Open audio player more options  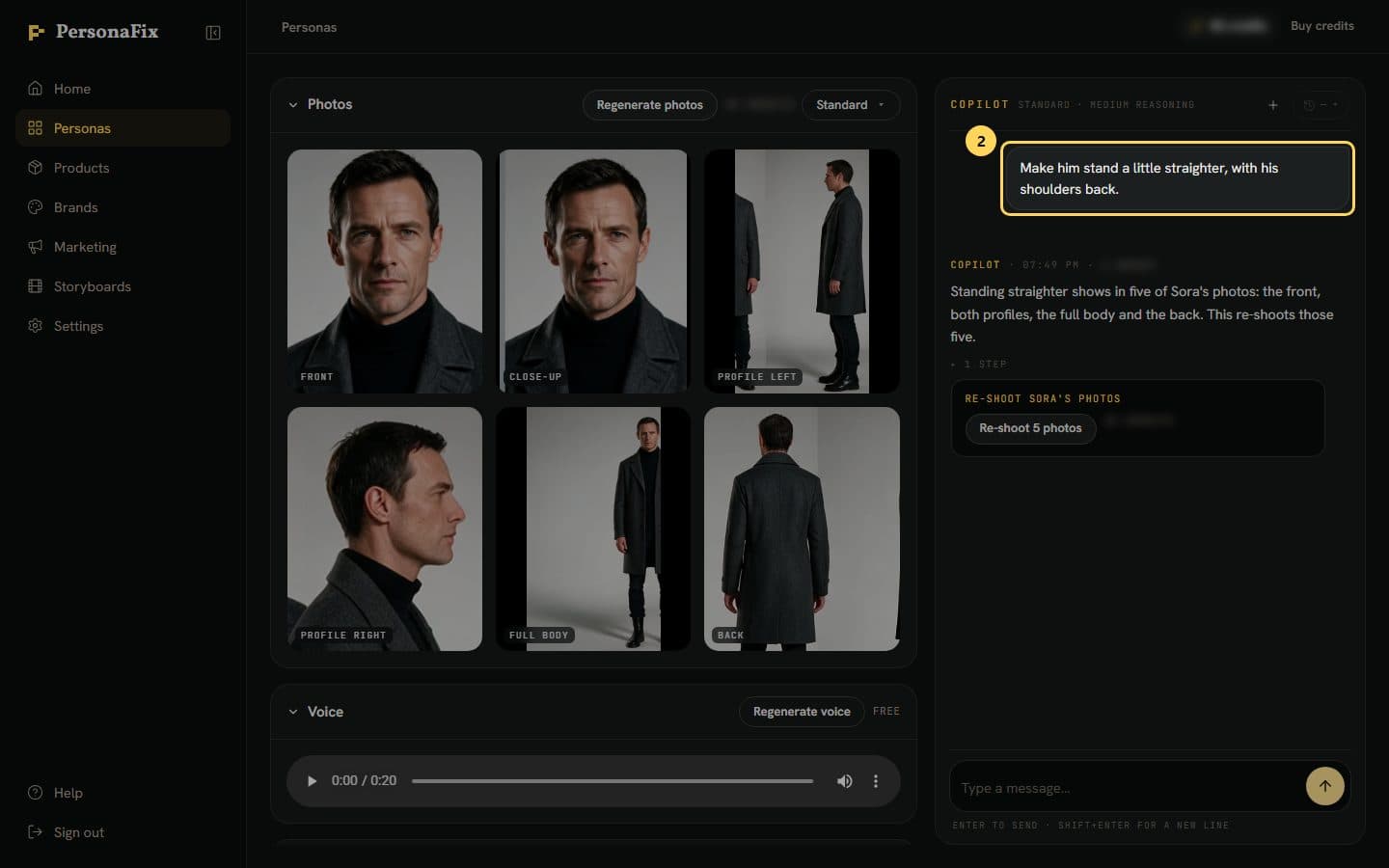click(876, 781)
